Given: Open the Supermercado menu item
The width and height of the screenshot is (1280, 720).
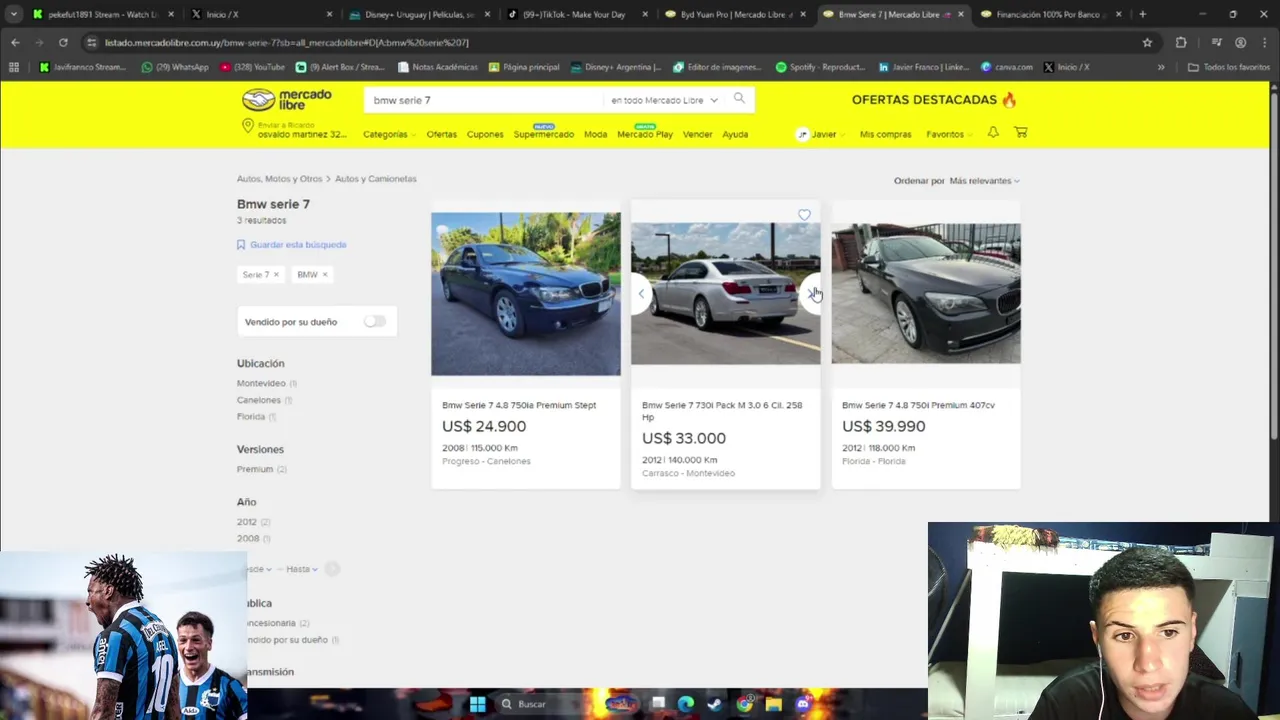Looking at the screenshot, I should (x=544, y=134).
